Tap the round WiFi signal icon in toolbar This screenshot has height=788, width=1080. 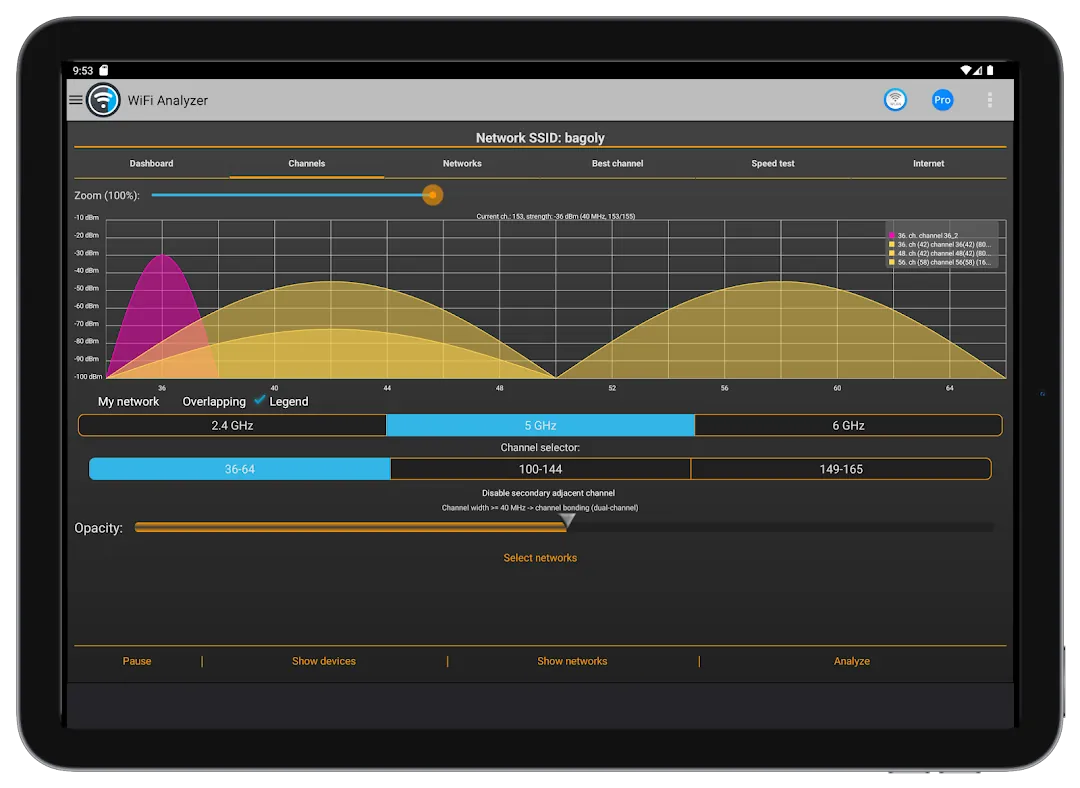(x=895, y=100)
